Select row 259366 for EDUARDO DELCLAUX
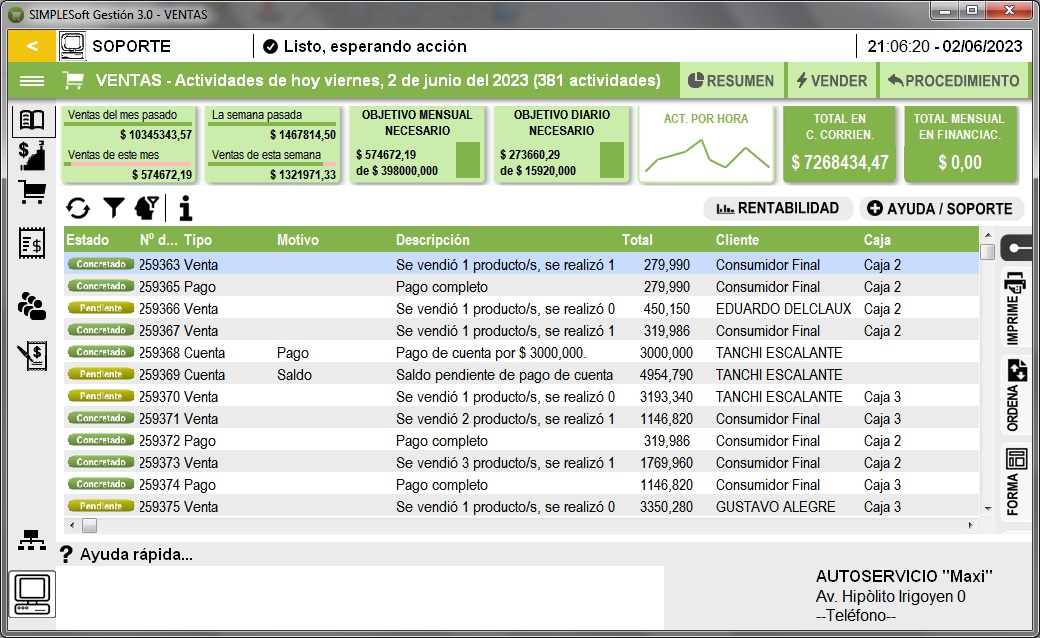This screenshot has height=638, width=1040. [521, 308]
